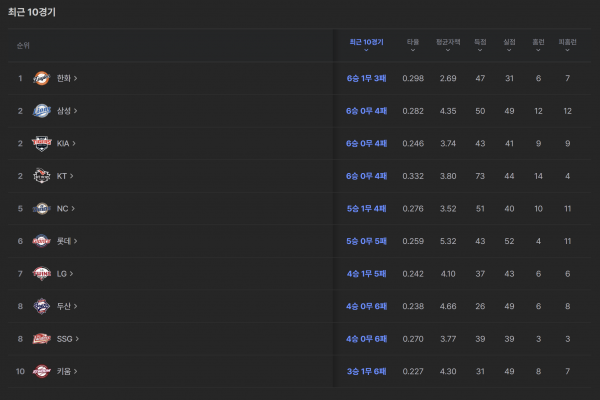The image size is (600, 400).
Task: Sort by the 타율 column header
Action: (x=413, y=45)
